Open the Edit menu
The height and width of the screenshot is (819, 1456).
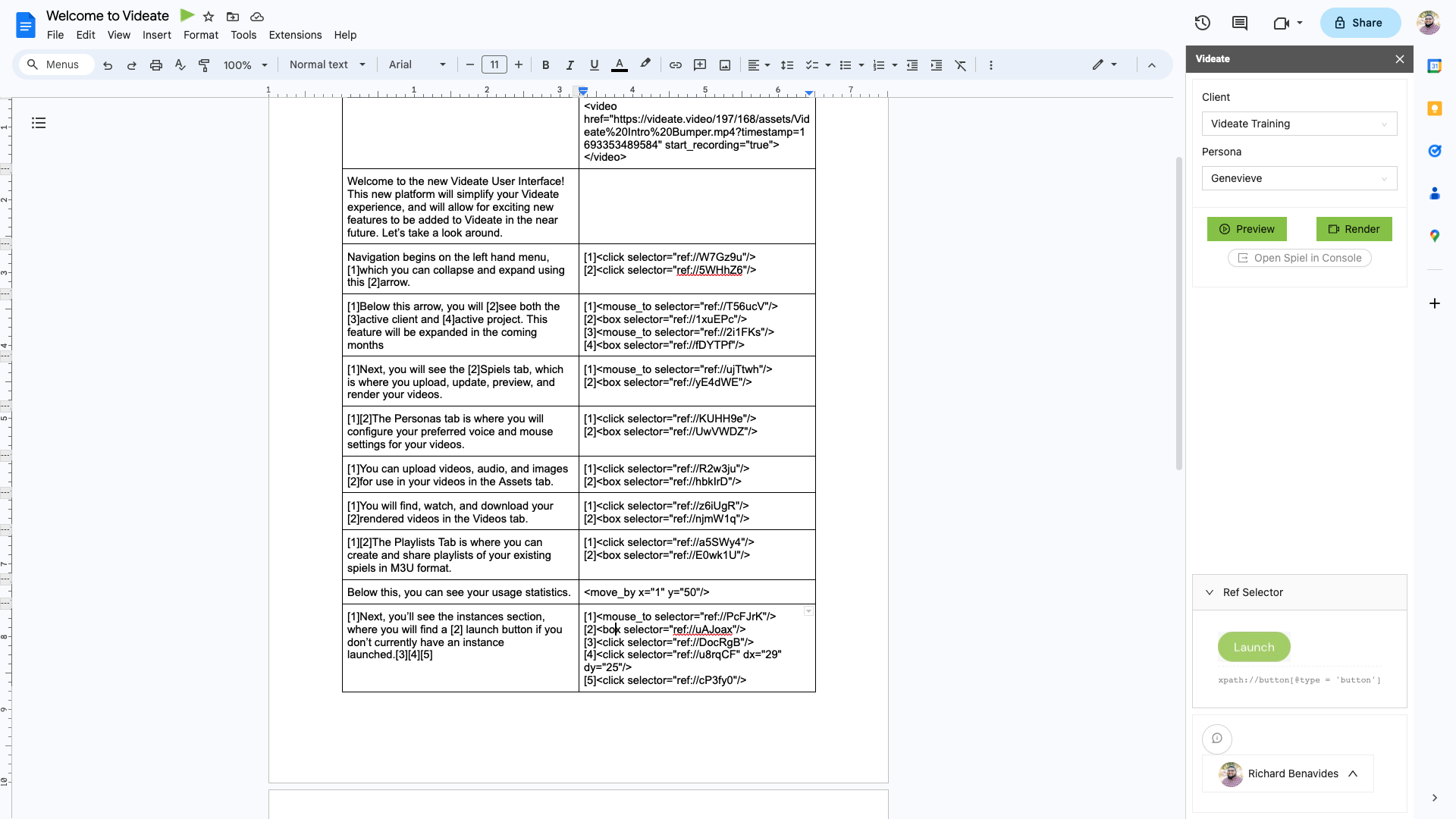(86, 35)
